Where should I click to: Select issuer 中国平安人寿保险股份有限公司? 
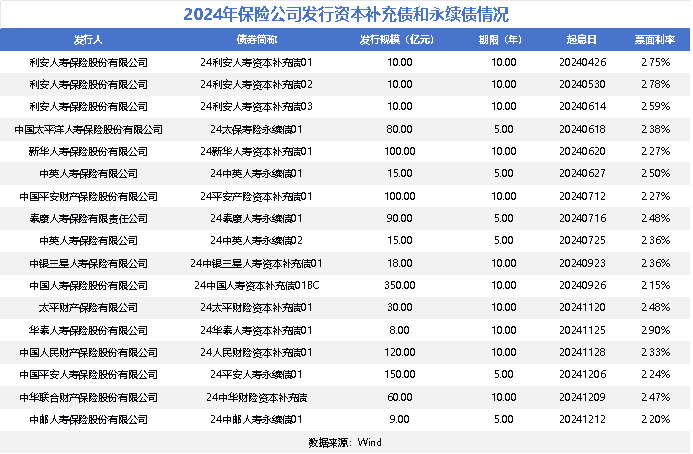(x=88, y=375)
